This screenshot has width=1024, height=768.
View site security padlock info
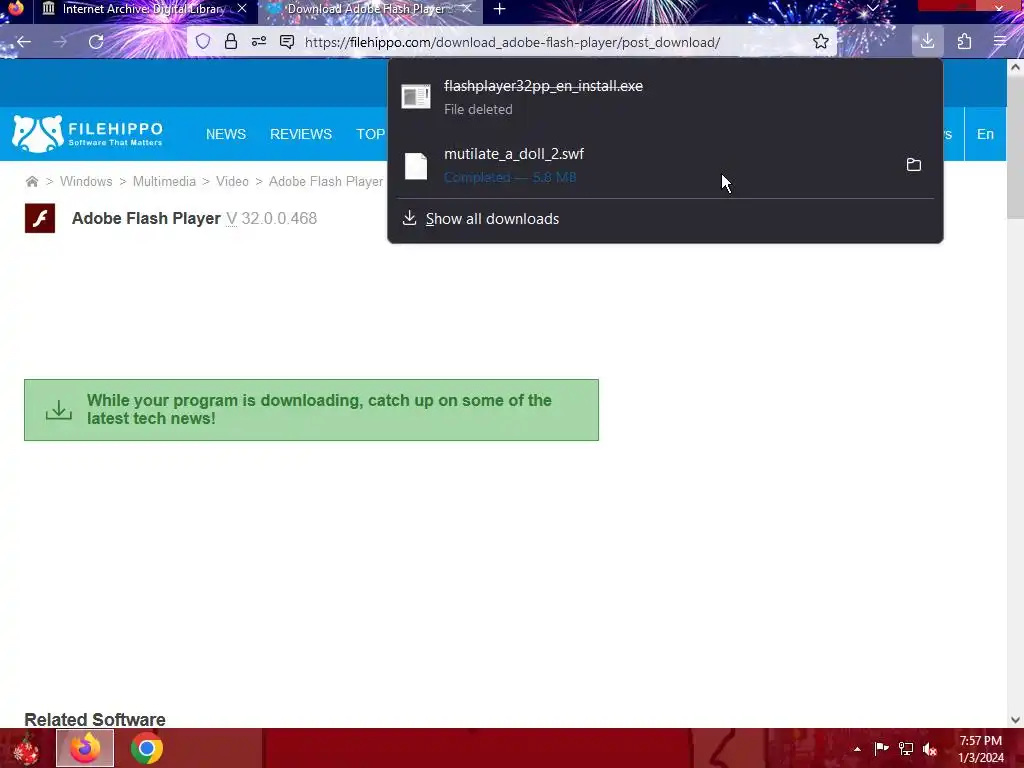pos(231,42)
